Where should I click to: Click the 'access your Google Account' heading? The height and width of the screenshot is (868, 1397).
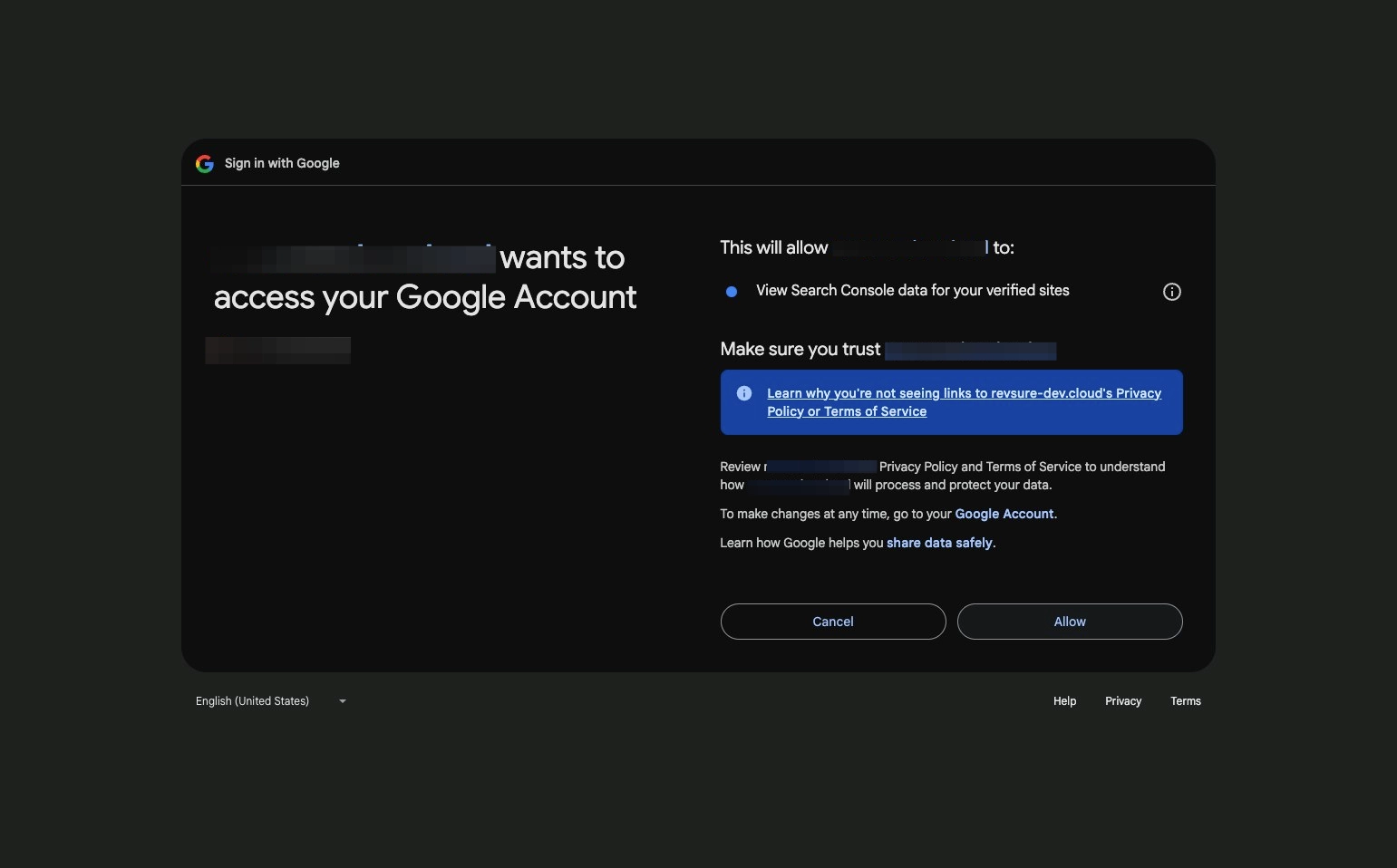[425, 297]
